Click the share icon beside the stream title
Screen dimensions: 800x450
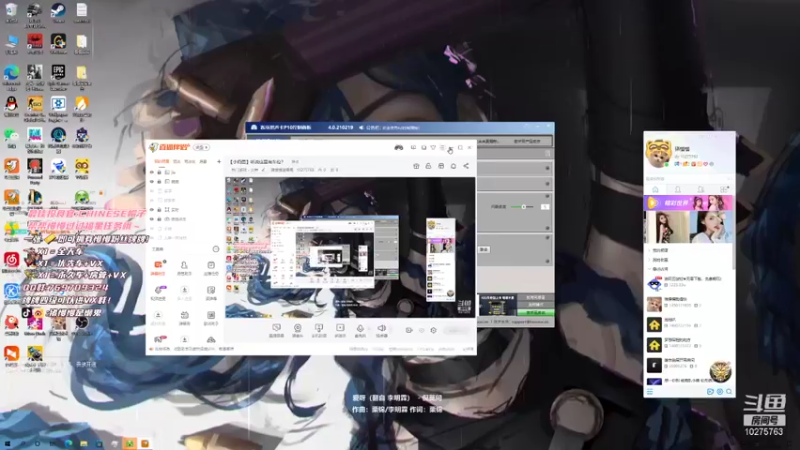click(466, 166)
